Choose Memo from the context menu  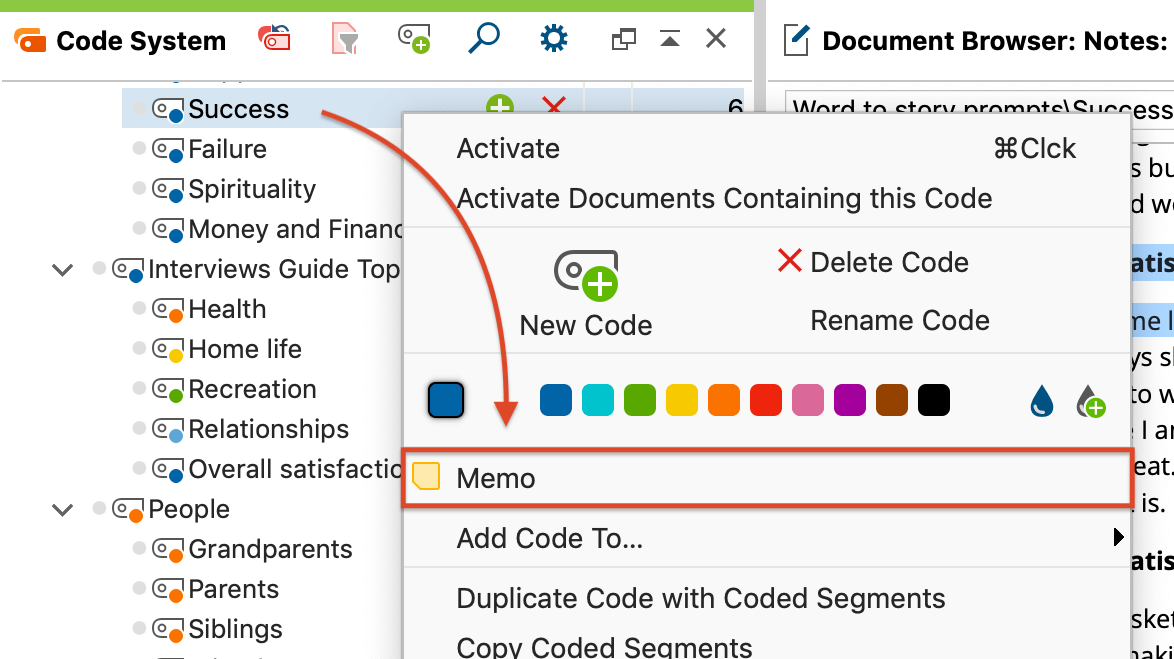[496, 477]
